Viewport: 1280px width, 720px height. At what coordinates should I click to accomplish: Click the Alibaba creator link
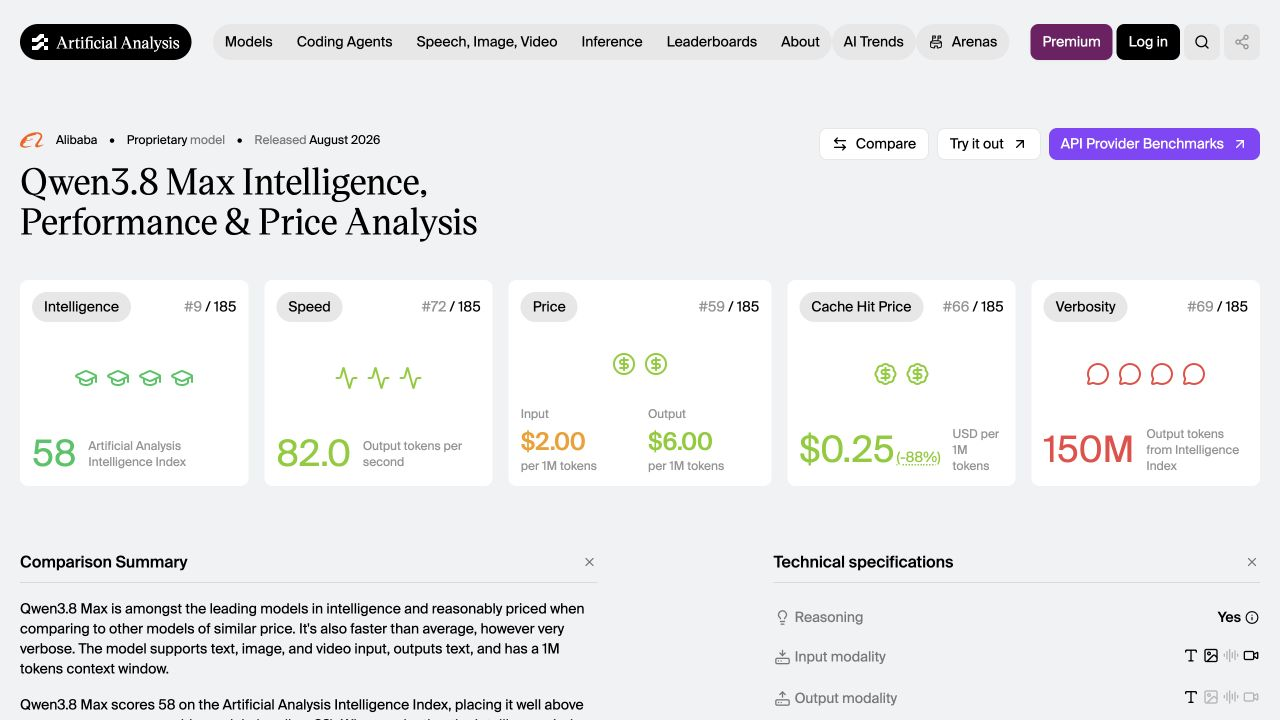tap(76, 140)
